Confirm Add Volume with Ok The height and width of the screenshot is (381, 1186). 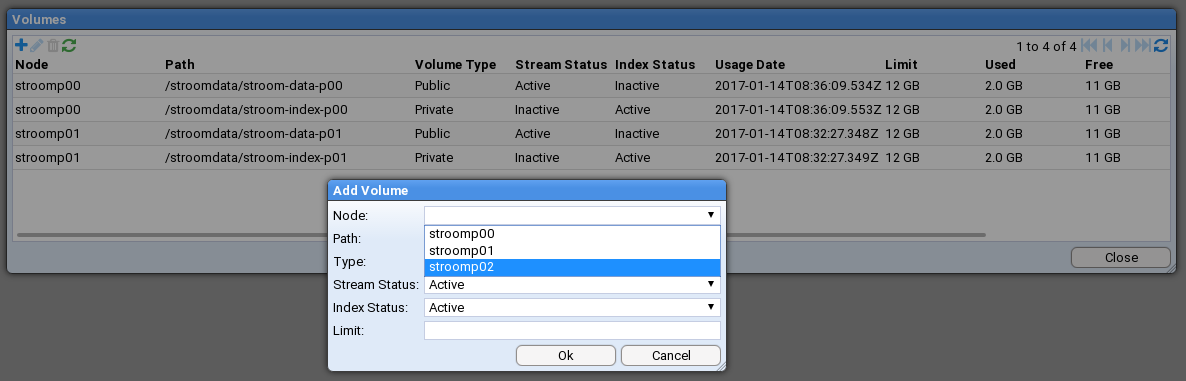pyautogui.click(x=566, y=355)
